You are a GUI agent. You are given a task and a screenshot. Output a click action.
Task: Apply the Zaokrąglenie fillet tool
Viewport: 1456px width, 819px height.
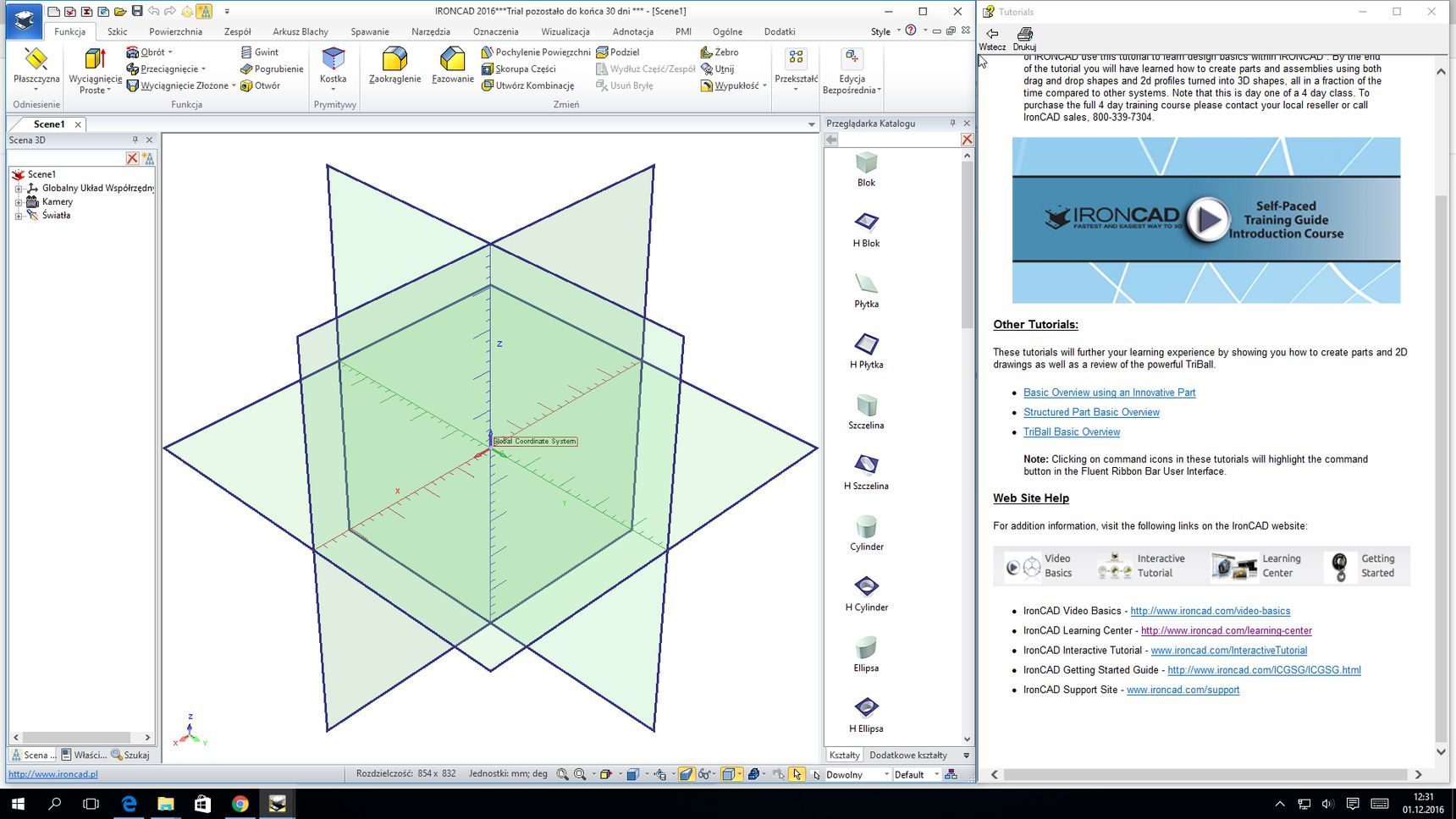[x=394, y=66]
